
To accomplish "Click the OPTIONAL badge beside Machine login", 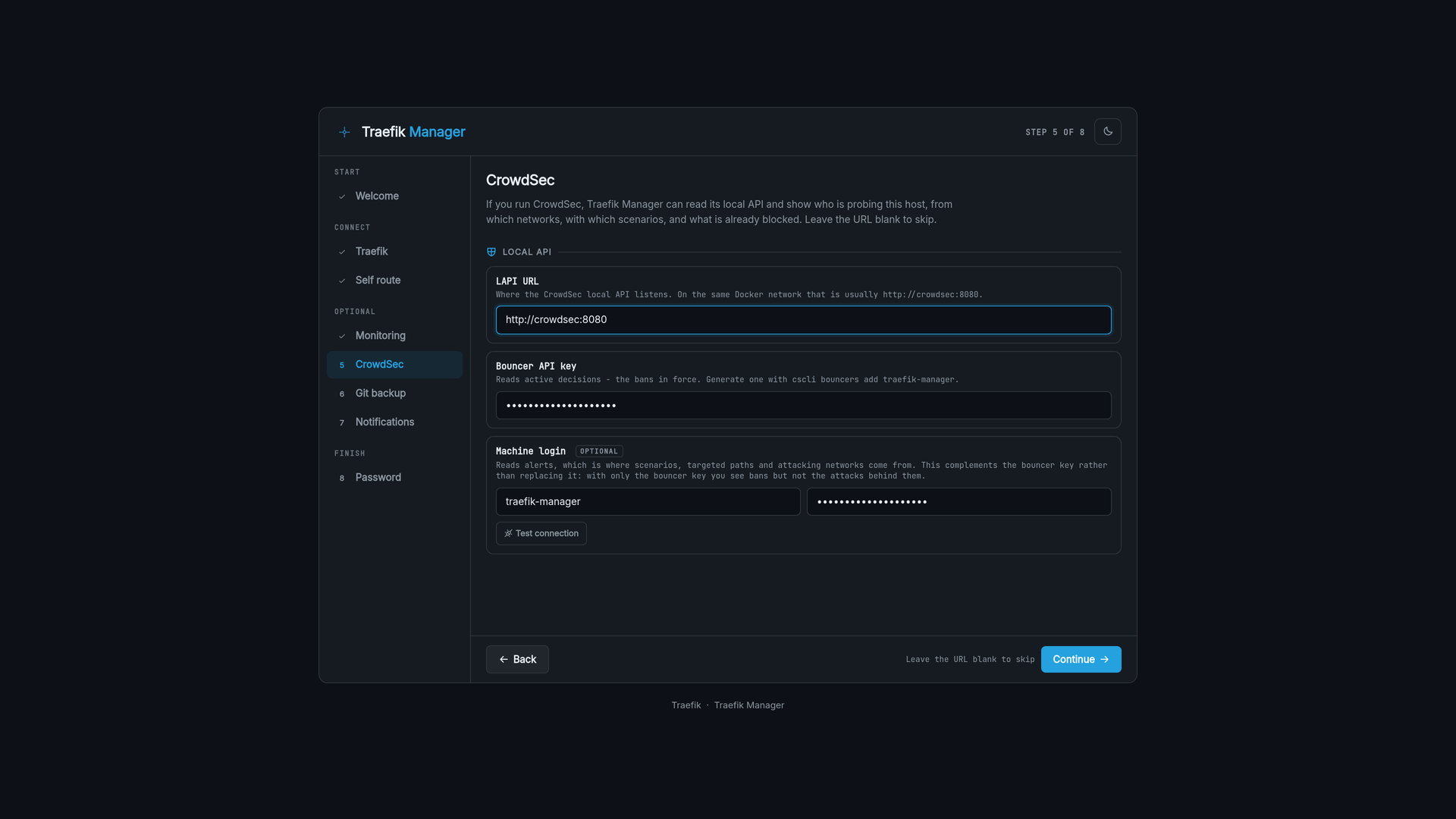I will [x=599, y=451].
